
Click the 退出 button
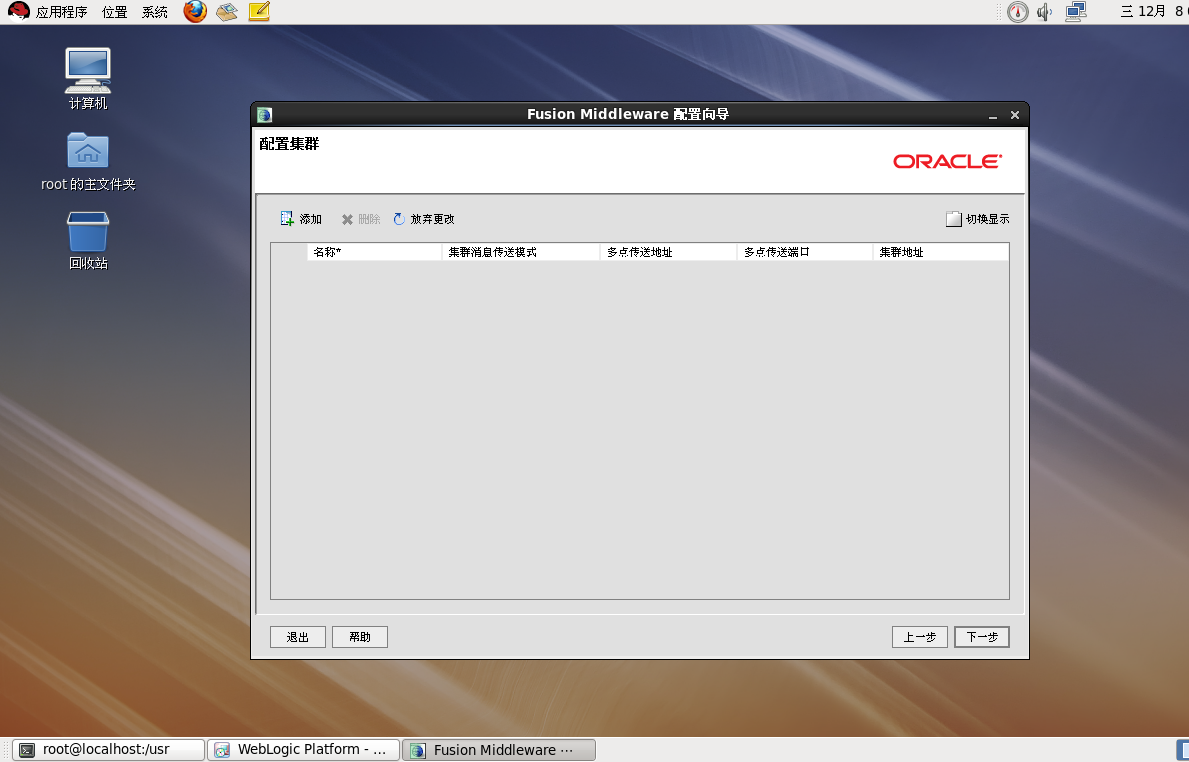pos(298,637)
